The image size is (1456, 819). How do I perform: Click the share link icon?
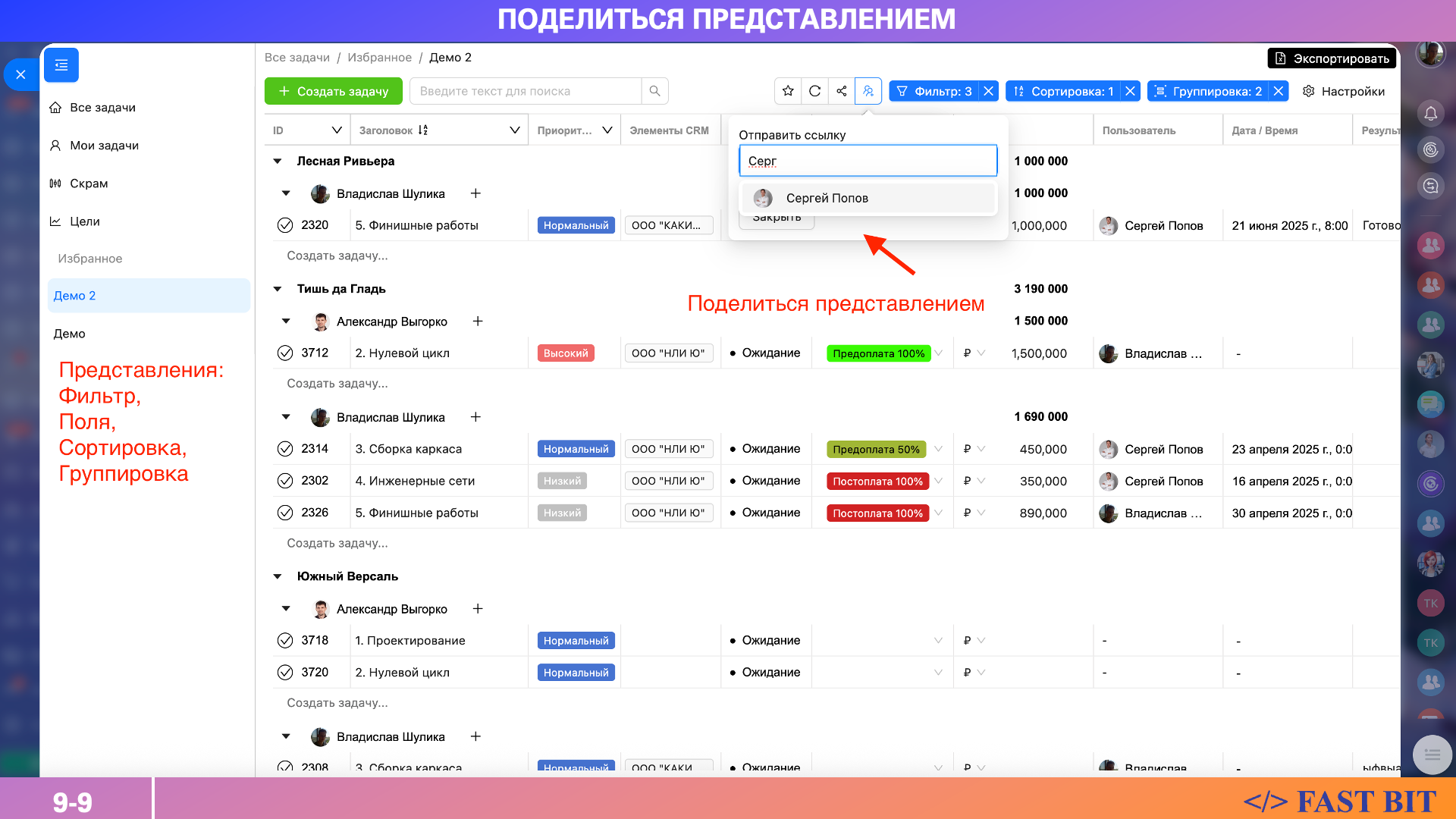pyautogui.click(x=841, y=91)
